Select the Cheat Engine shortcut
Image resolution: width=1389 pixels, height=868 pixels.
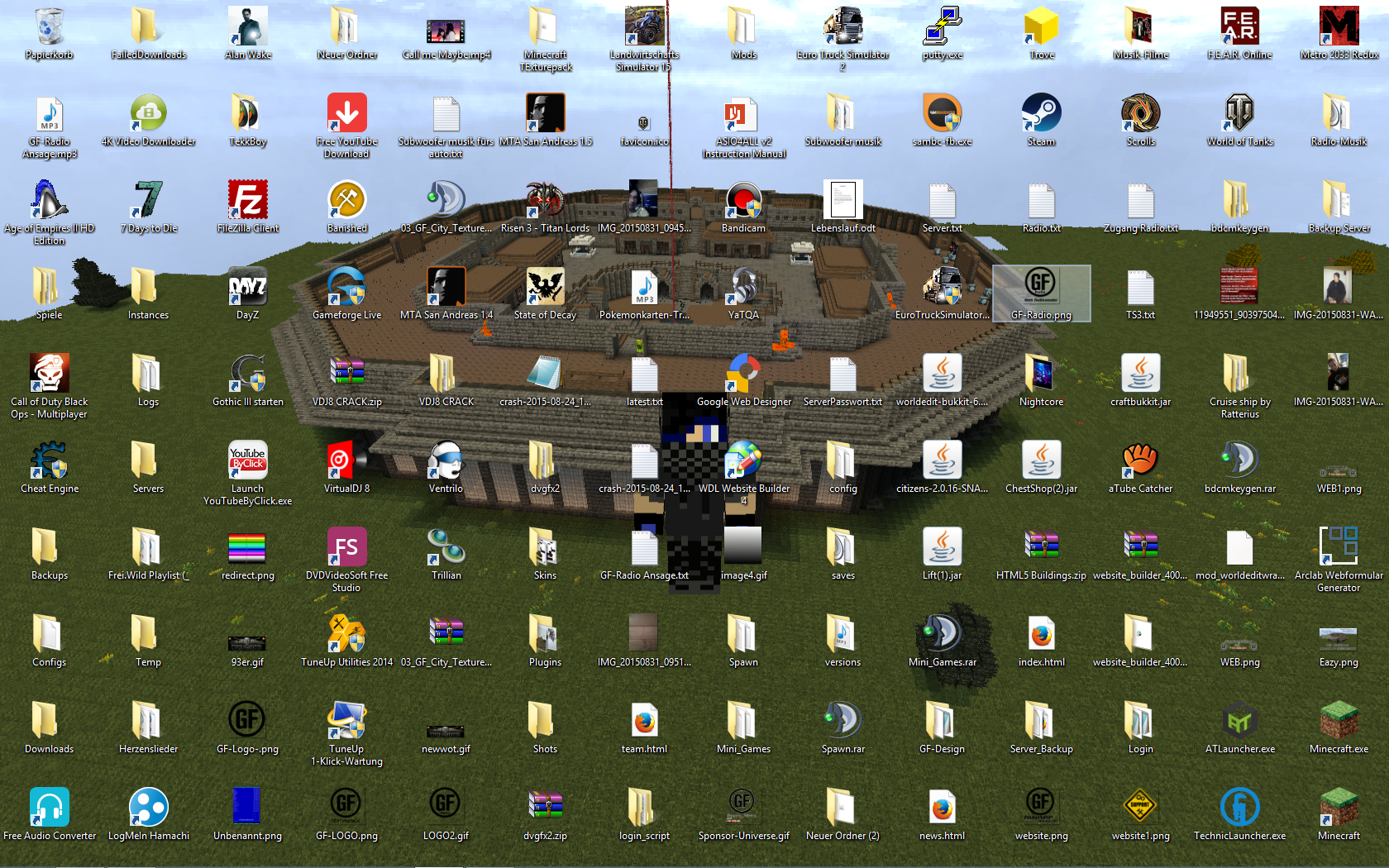(x=50, y=461)
